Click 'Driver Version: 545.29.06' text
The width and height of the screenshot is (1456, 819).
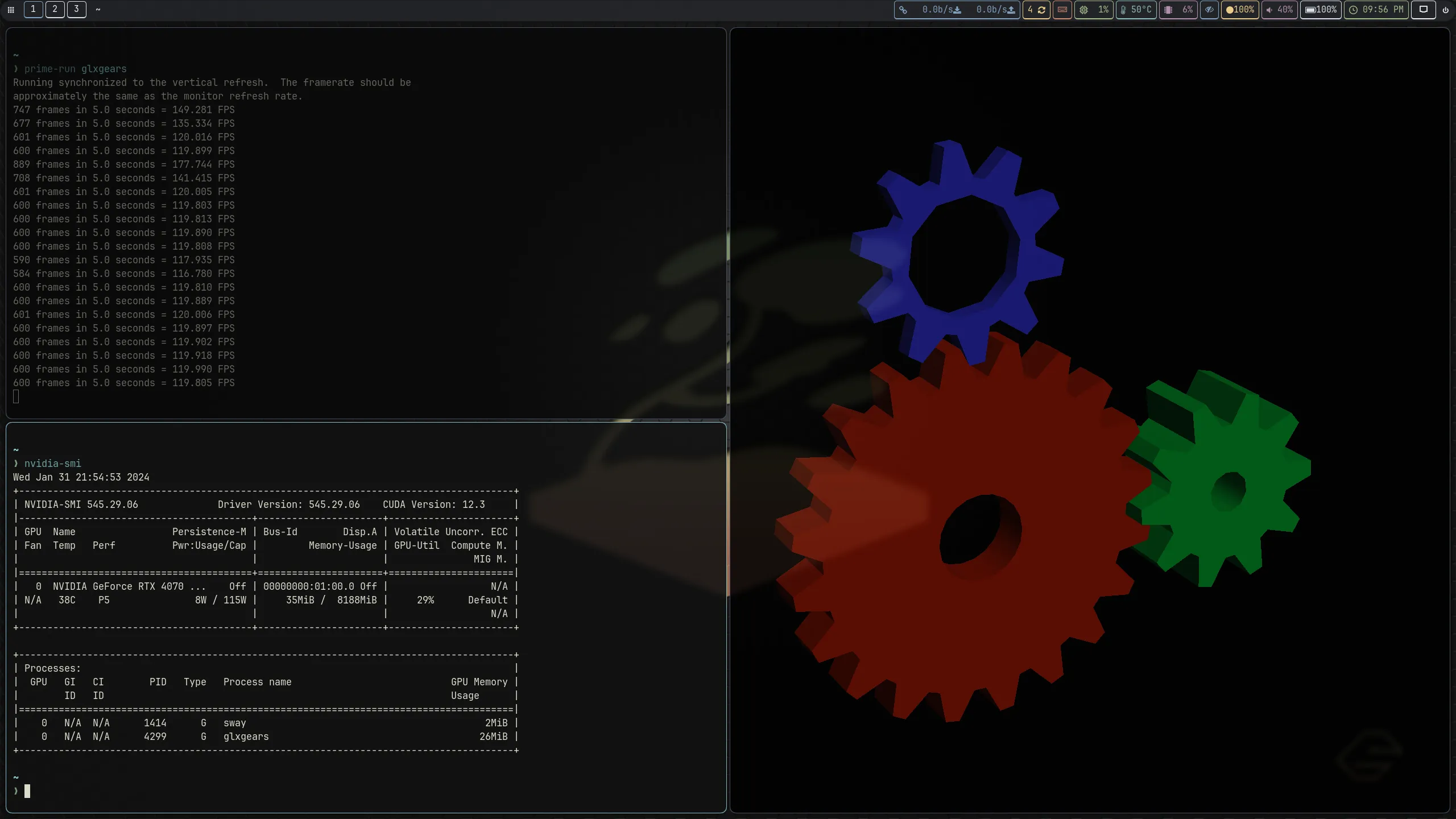click(x=289, y=504)
